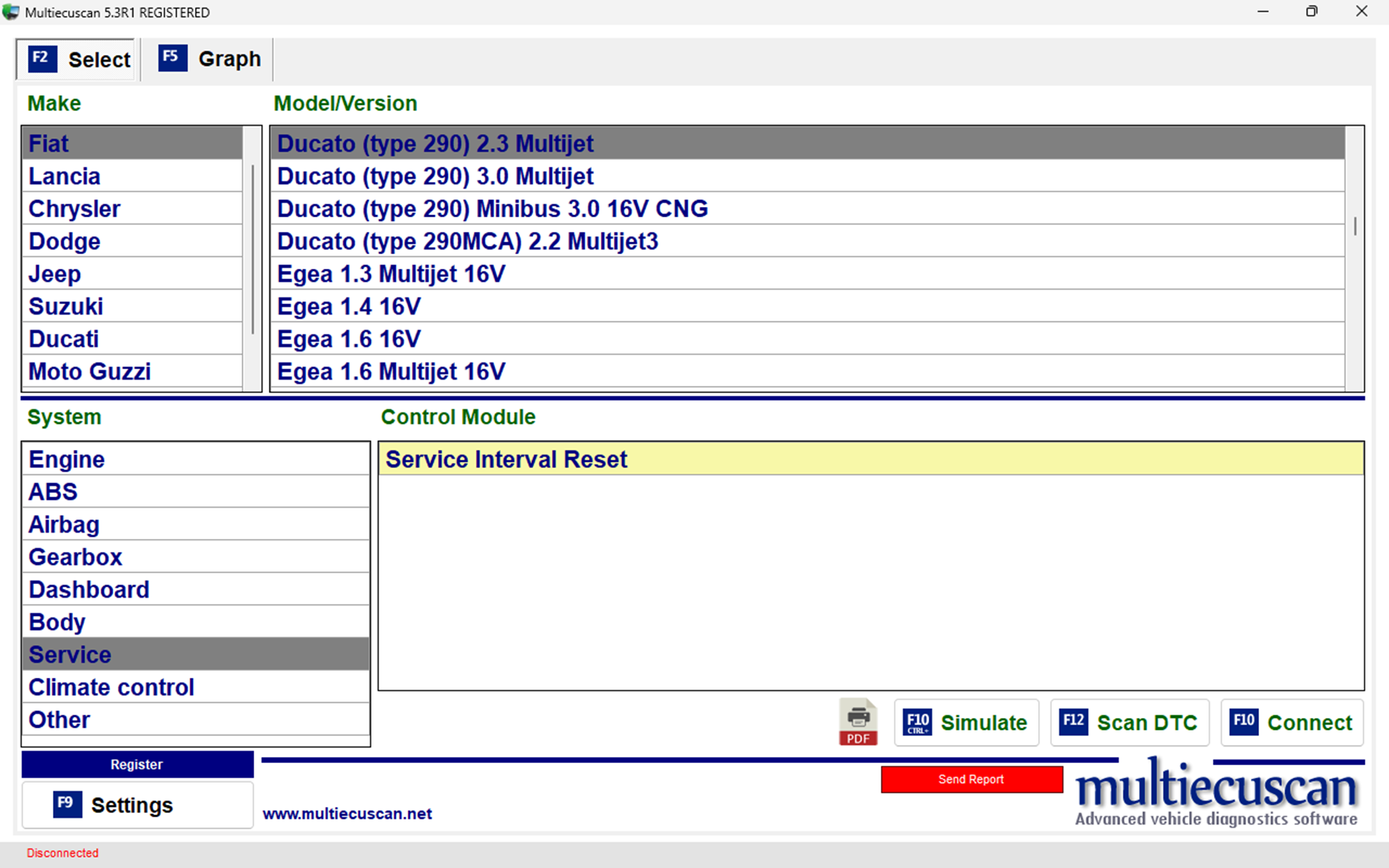
Task: Restore down the Multiecuscan window
Action: pos(1312,12)
